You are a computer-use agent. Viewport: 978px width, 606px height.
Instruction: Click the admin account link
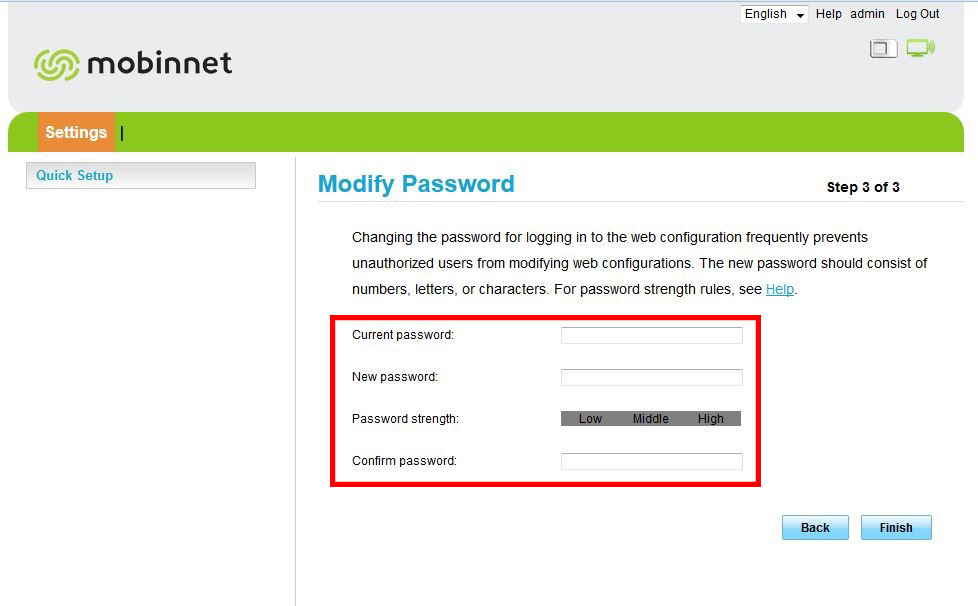coord(867,14)
